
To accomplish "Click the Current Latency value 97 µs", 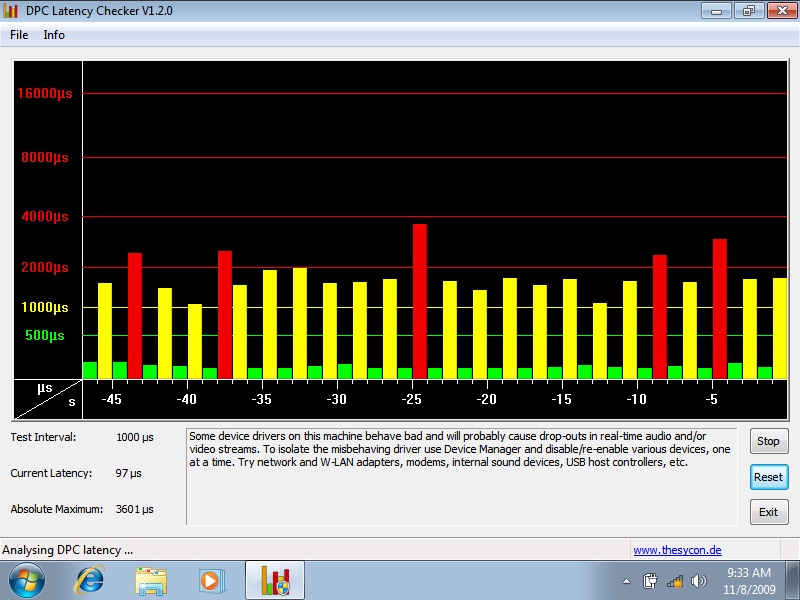I will [x=129, y=473].
